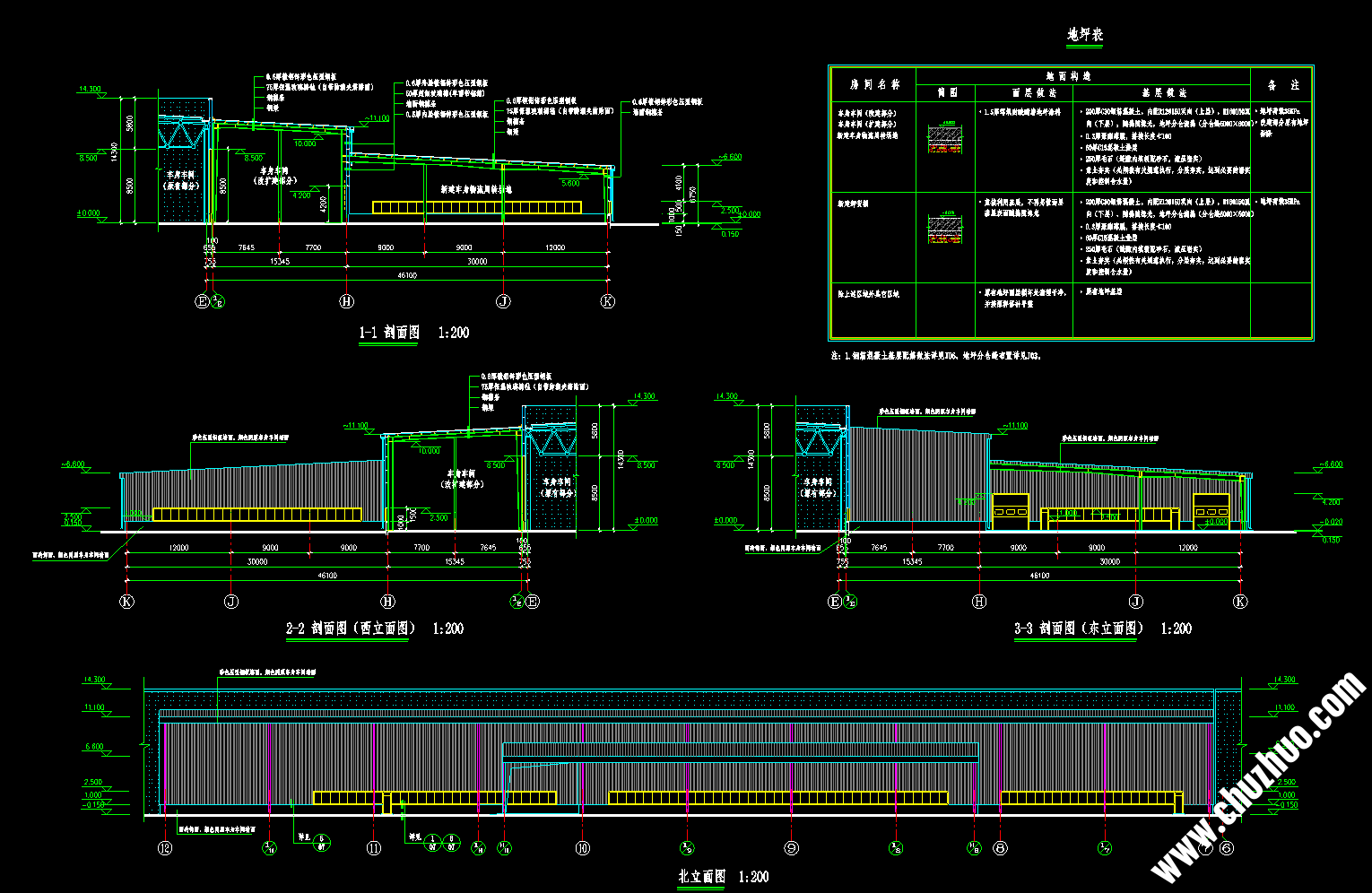Select column marker 11 on the north elevation

374,849
